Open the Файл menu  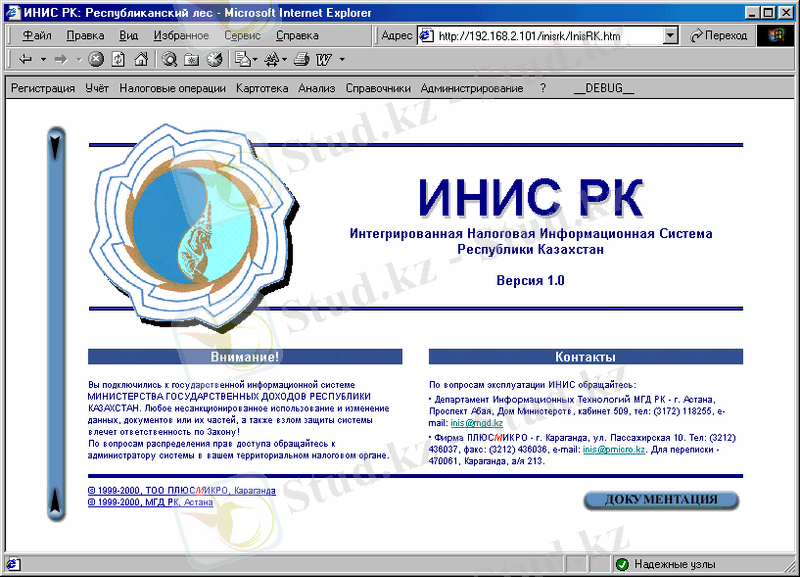(37, 36)
